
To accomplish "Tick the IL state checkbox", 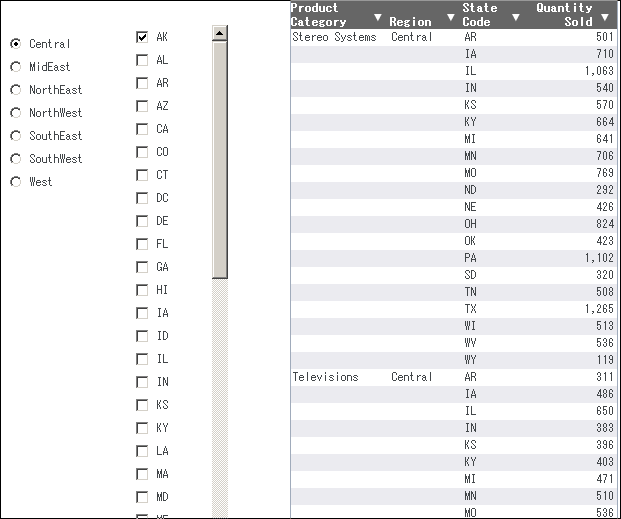I will point(142,359).
